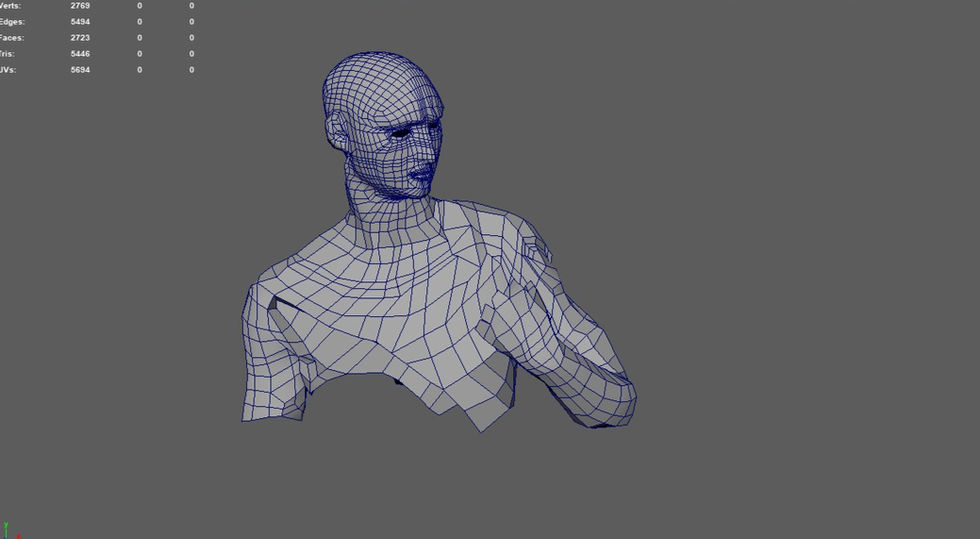The image size is (980, 539).
Task: Click the Edges value 5494
Action: click(x=80, y=22)
